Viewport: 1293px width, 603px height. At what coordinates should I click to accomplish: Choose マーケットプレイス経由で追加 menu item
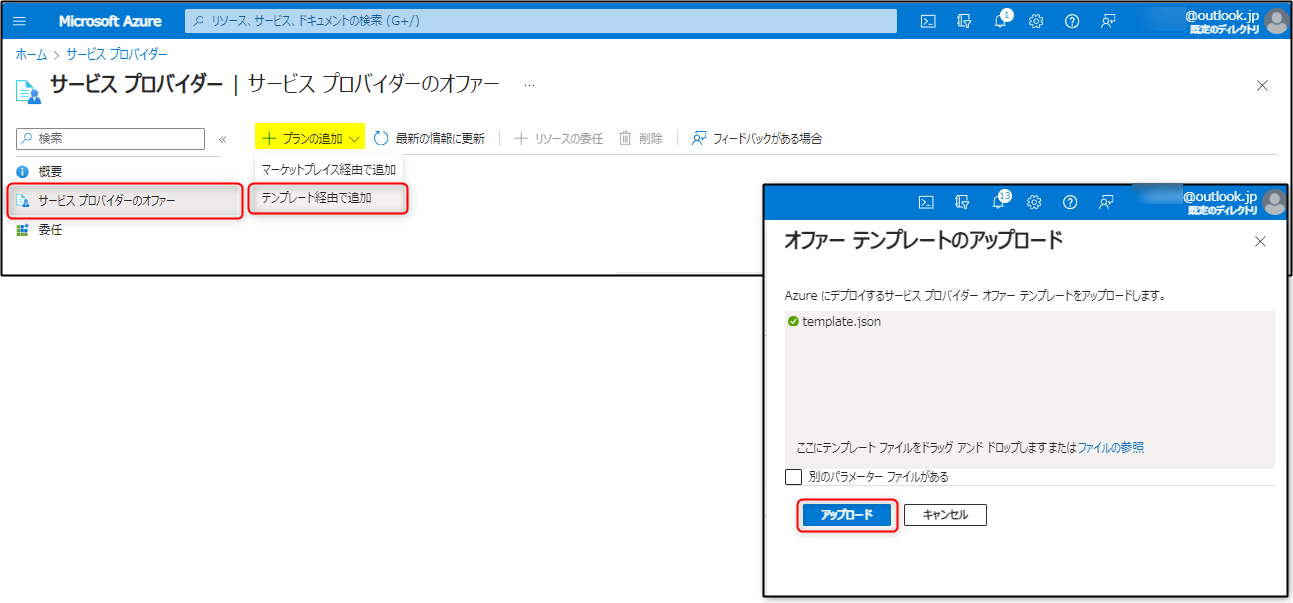(328, 169)
